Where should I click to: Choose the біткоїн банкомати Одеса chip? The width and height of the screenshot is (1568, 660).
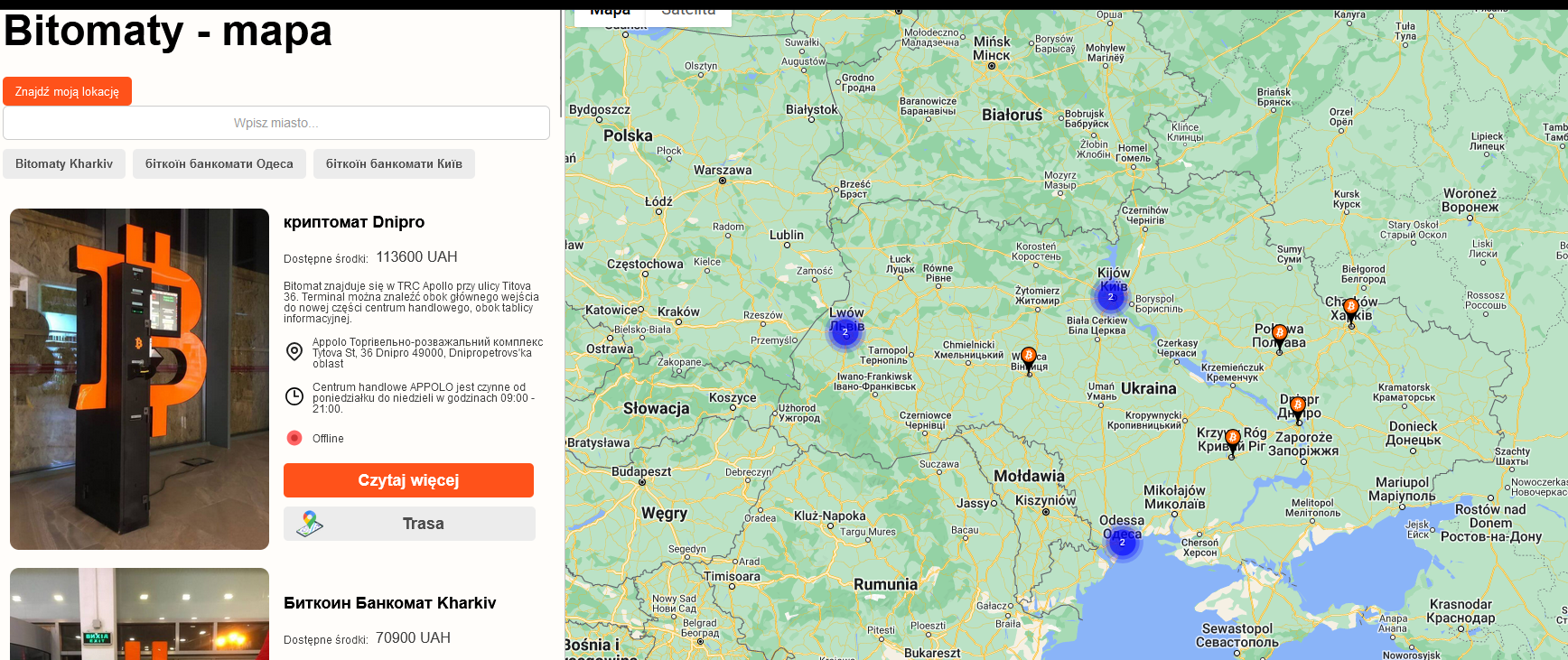(x=219, y=163)
